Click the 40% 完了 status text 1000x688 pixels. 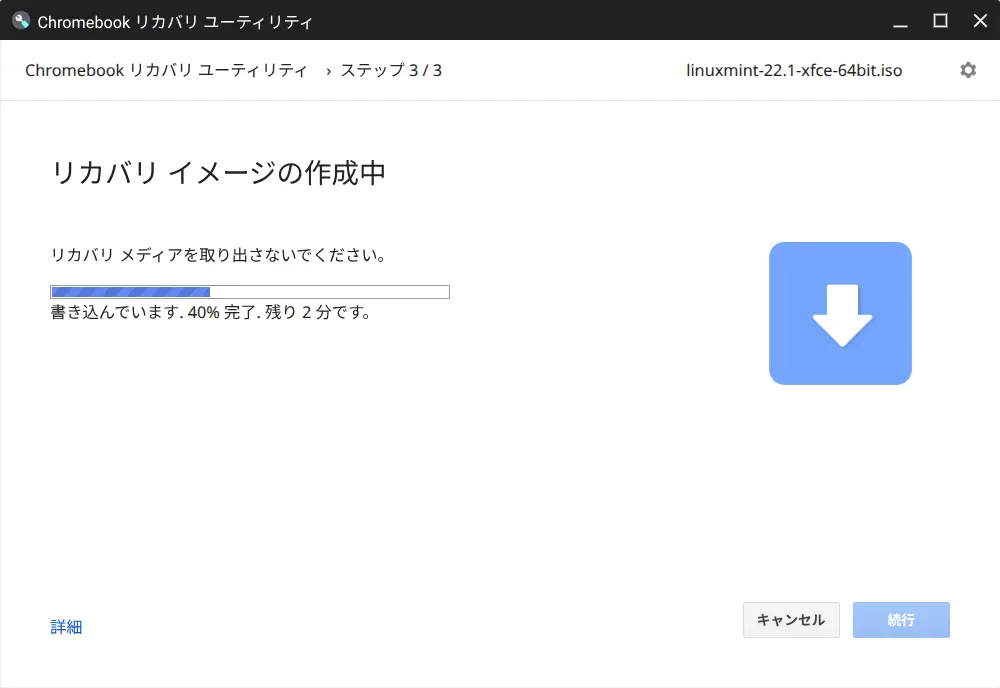coord(210,312)
